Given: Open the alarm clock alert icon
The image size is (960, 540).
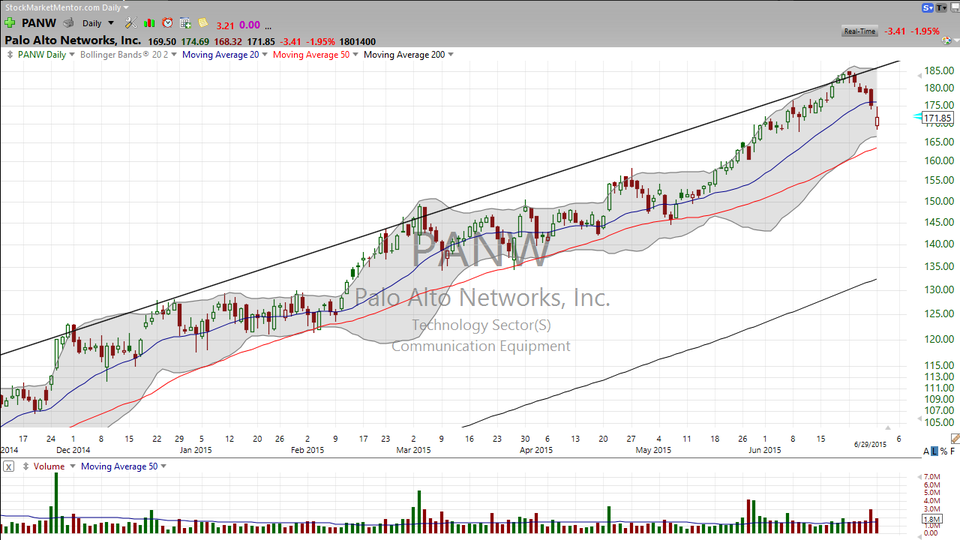Looking at the screenshot, I should 167,23.
